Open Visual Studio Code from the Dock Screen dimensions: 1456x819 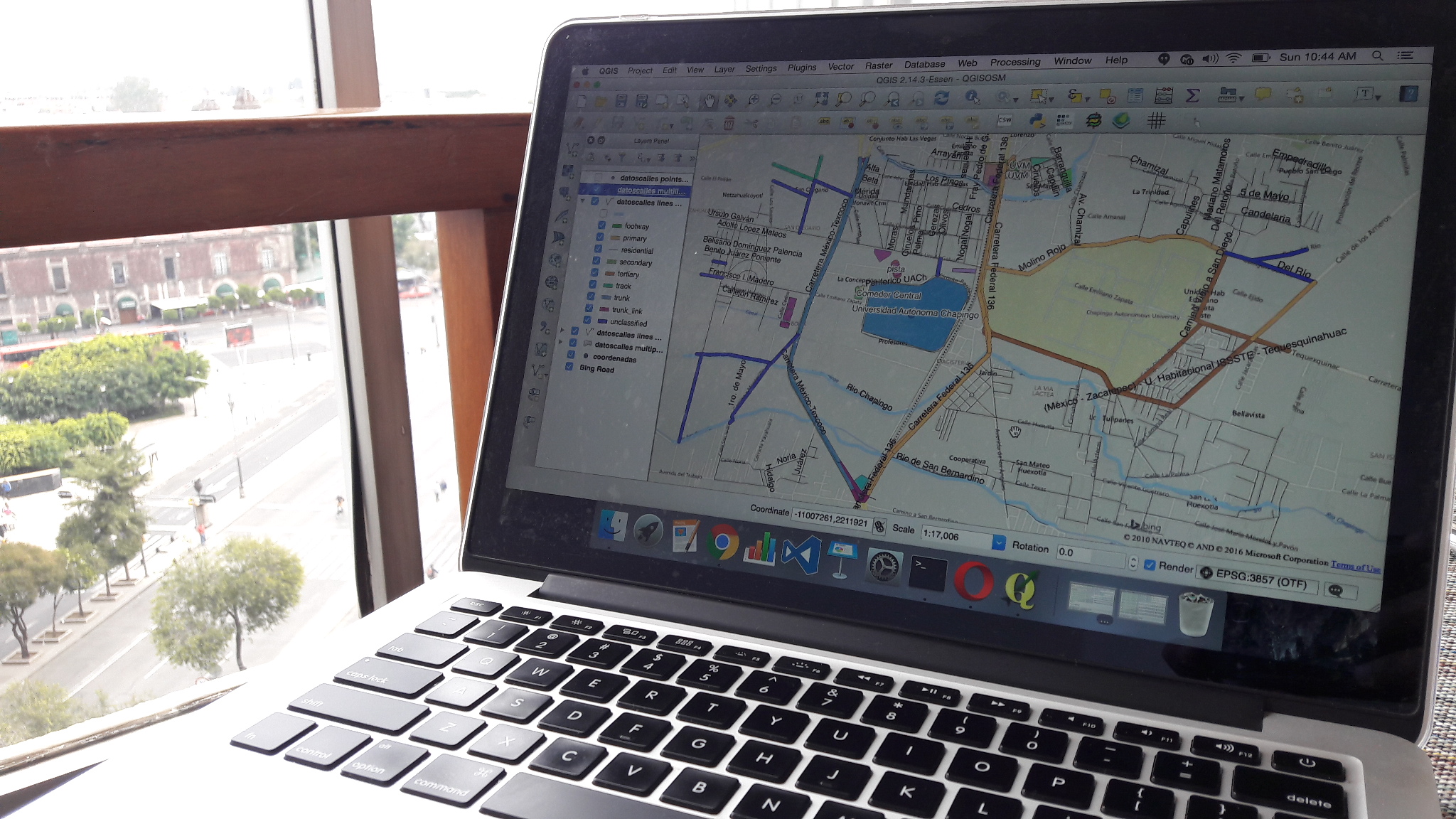pyautogui.click(x=801, y=555)
